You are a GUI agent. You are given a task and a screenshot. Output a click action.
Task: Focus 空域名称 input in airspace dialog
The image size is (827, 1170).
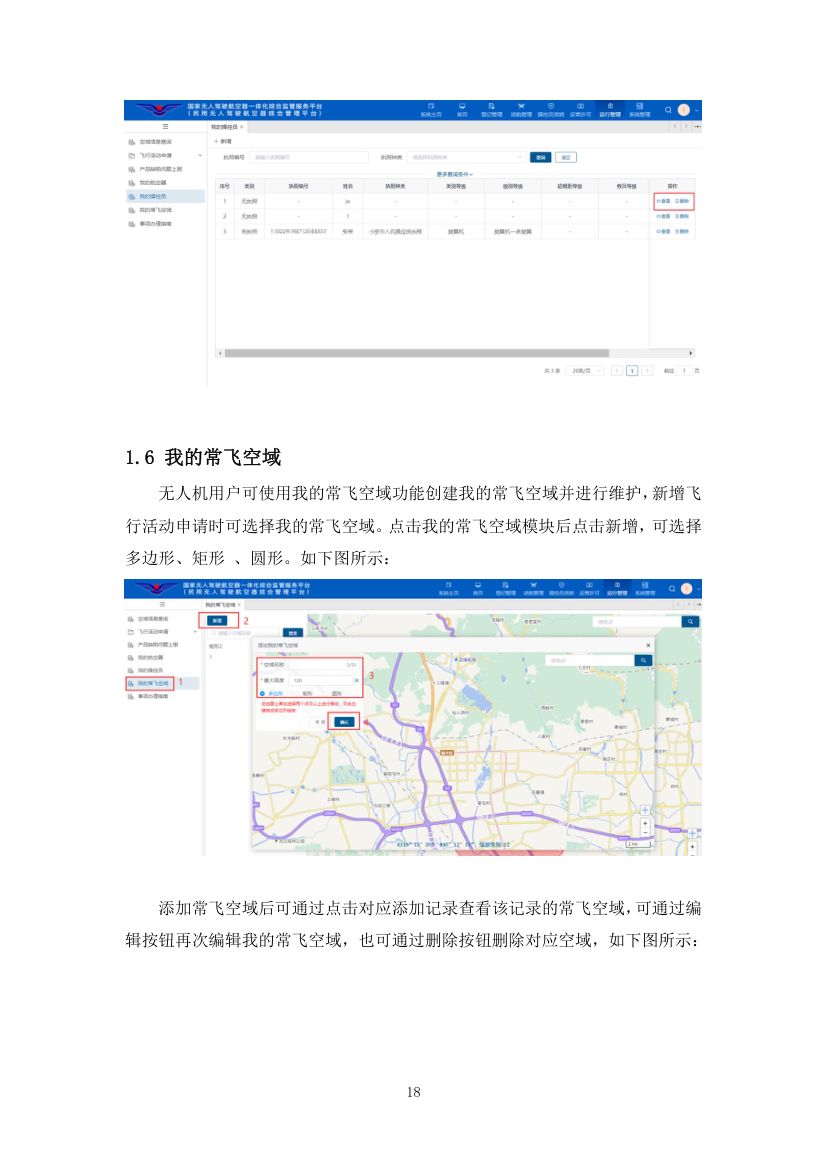click(x=321, y=664)
